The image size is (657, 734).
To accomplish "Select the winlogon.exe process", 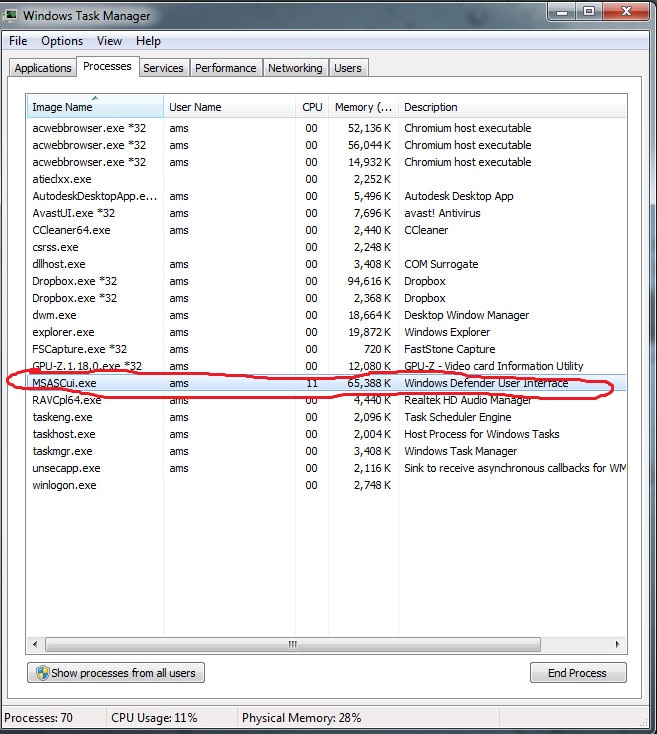I will pos(326,485).
